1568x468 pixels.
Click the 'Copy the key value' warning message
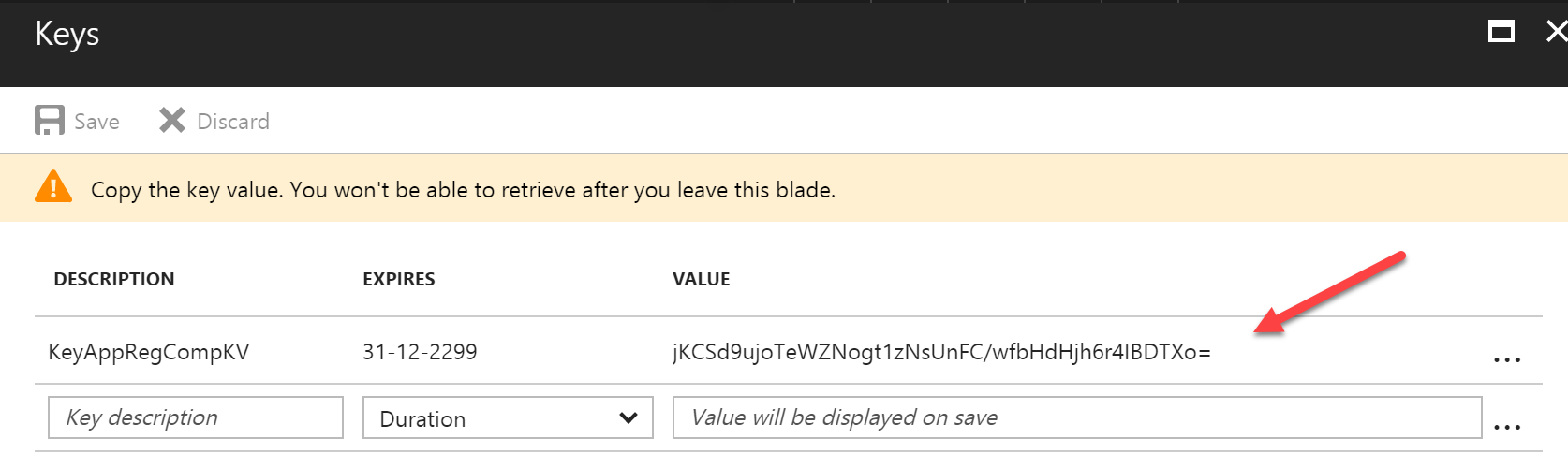463,190
